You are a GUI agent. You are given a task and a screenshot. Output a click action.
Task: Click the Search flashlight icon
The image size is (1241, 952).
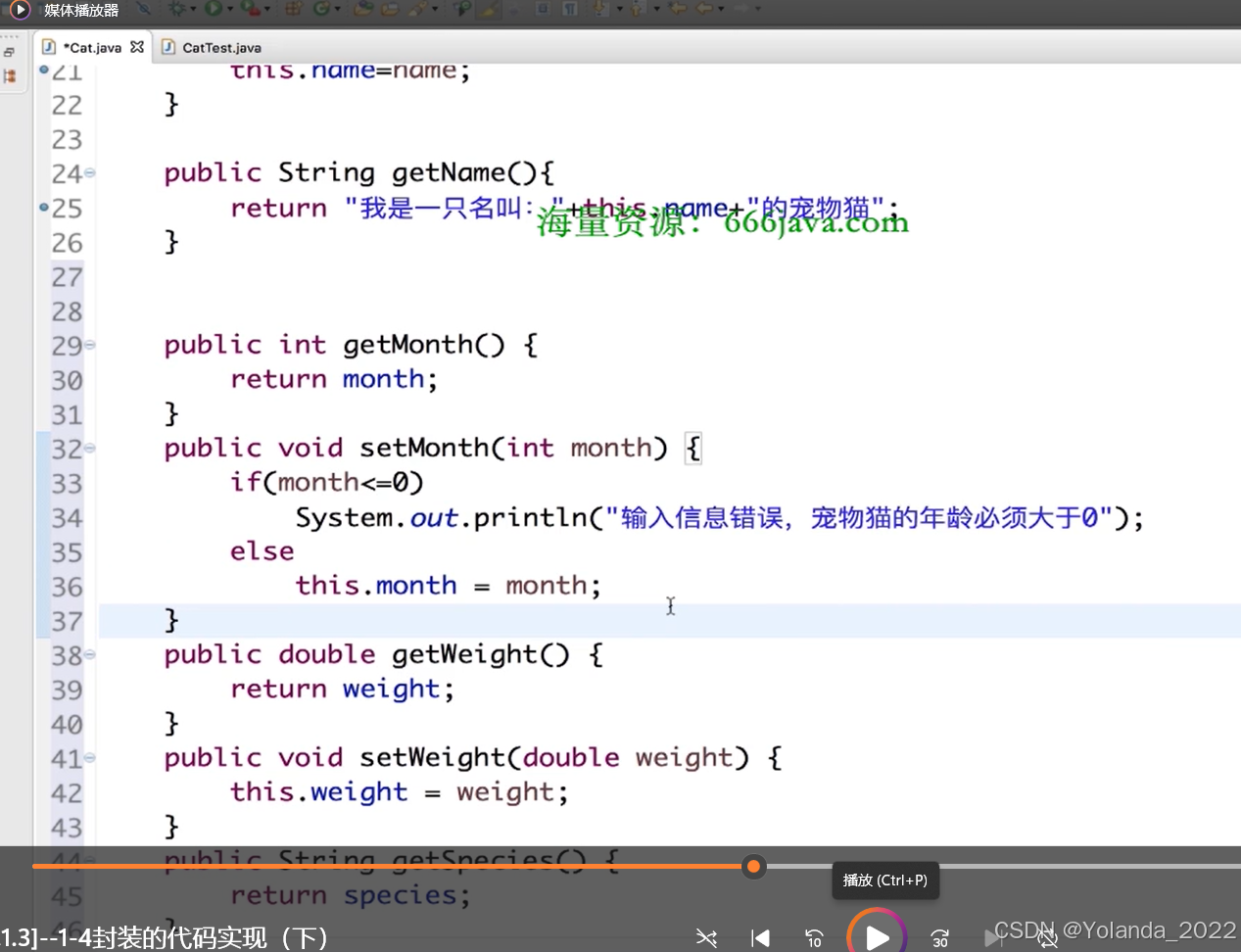[419, 9]
